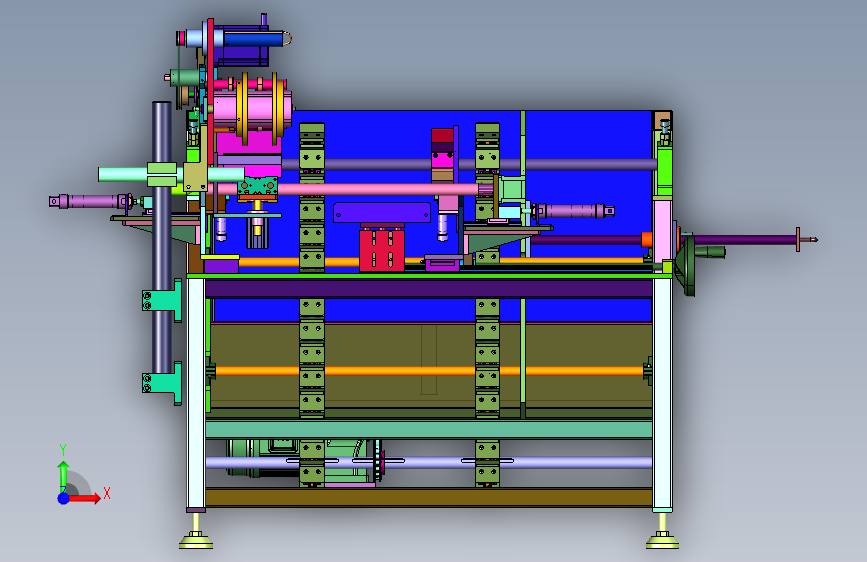Select the lower teal bracket on column
Image resolution: width=867 pixels, height=562 pixels.
(163, 383)
